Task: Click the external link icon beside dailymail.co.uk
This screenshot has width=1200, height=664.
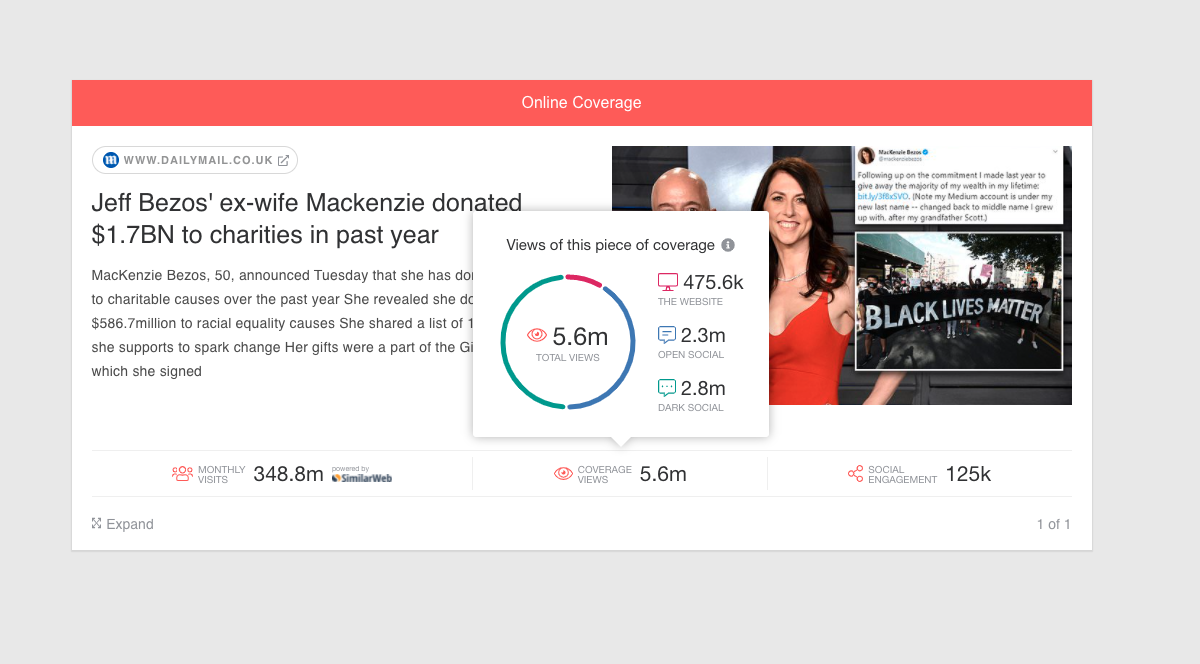Action: coord(283,160)
